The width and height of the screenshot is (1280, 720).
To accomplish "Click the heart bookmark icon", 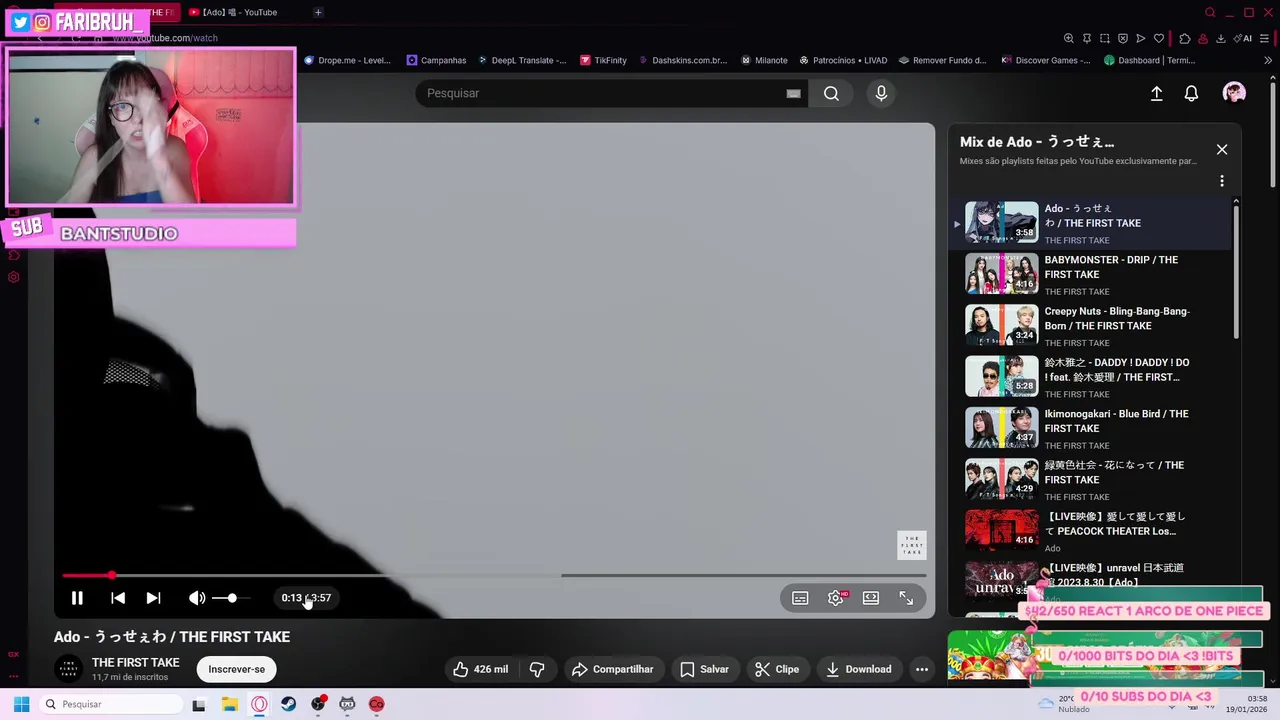I will [x=1159, y=38].
